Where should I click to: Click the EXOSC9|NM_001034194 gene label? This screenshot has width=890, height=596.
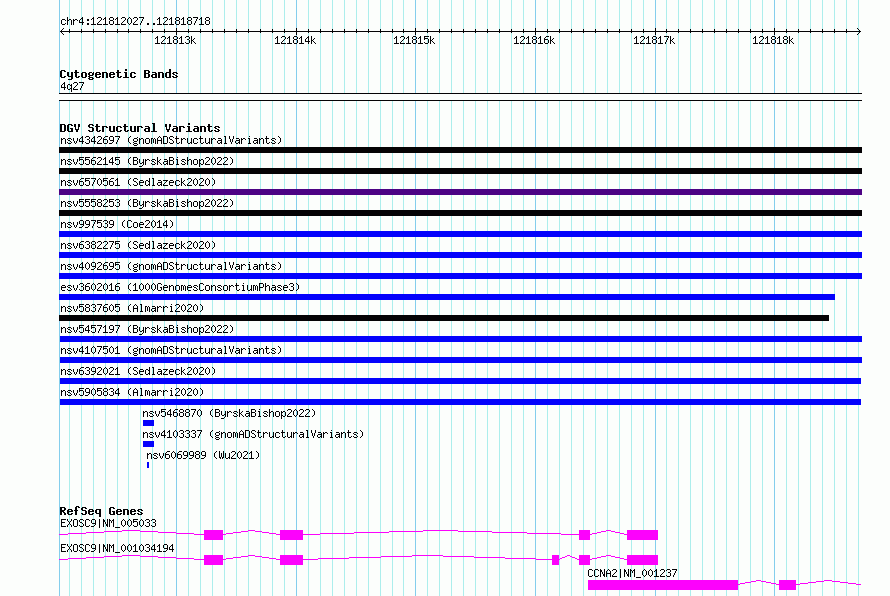pos(117,548)
